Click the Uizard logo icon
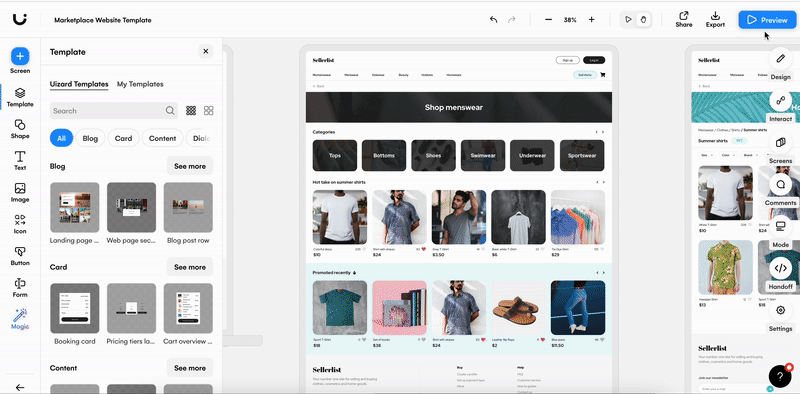 [19, 19]
